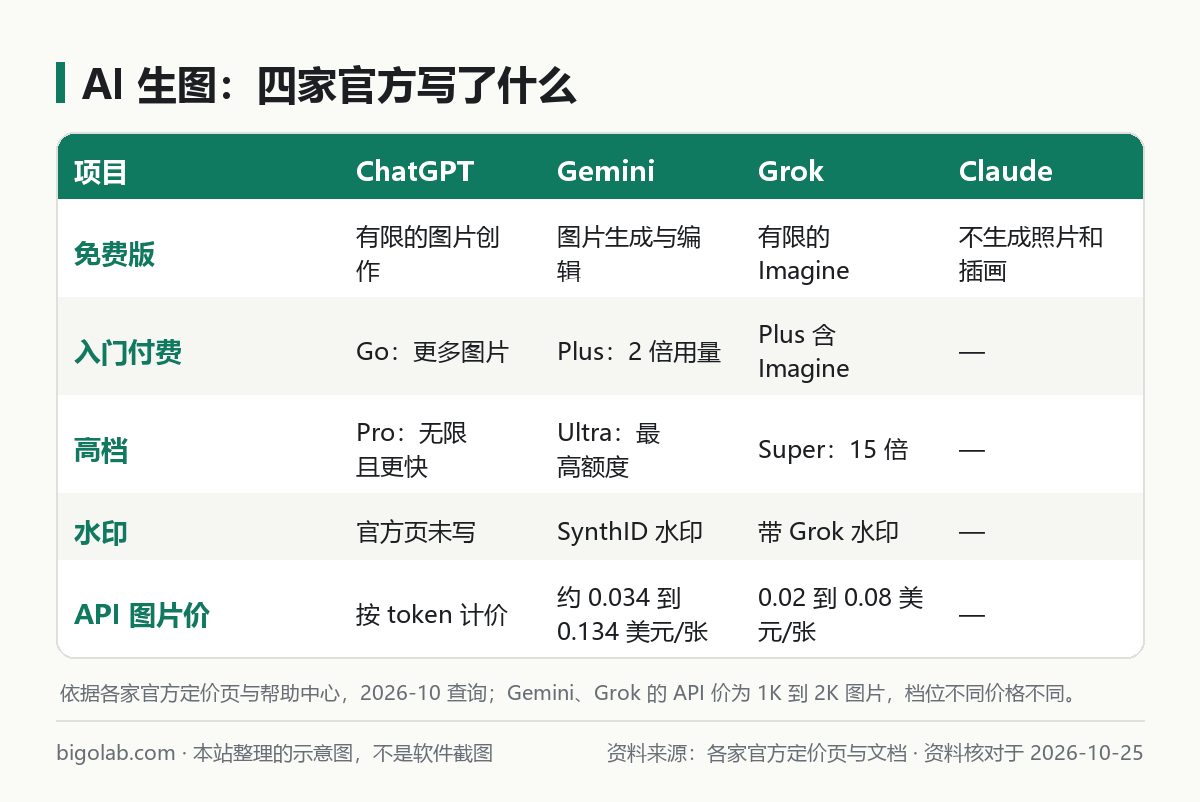This screenshot has width=1200, height=802.
Task: Open the bigolab.com footer link
Action: coord(116,753)
